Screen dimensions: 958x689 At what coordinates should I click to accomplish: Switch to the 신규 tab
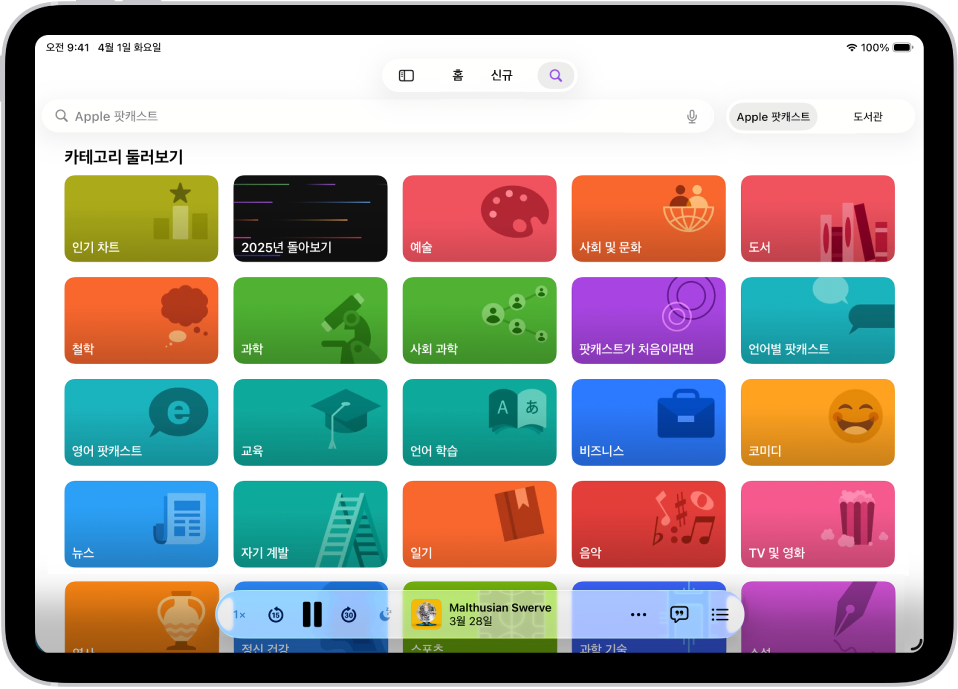tap(502, 75)
